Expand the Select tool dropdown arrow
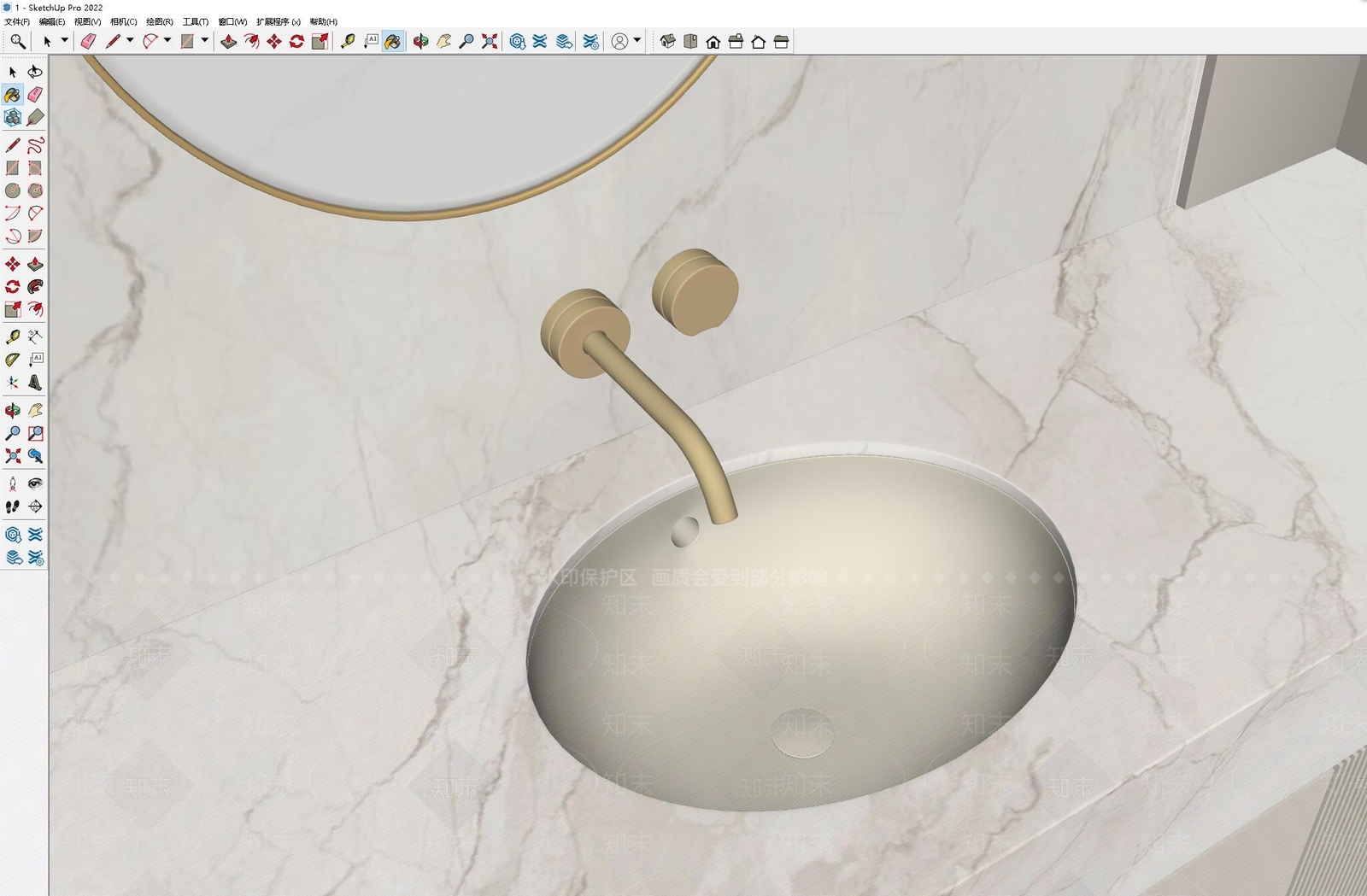Image resolution: width=1367 pixels, height=896 pixels. [64, 40]
